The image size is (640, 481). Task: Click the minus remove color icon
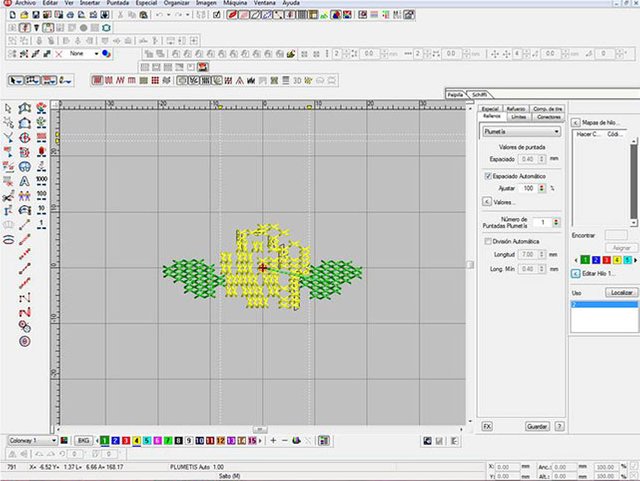(x=285, y=441)
